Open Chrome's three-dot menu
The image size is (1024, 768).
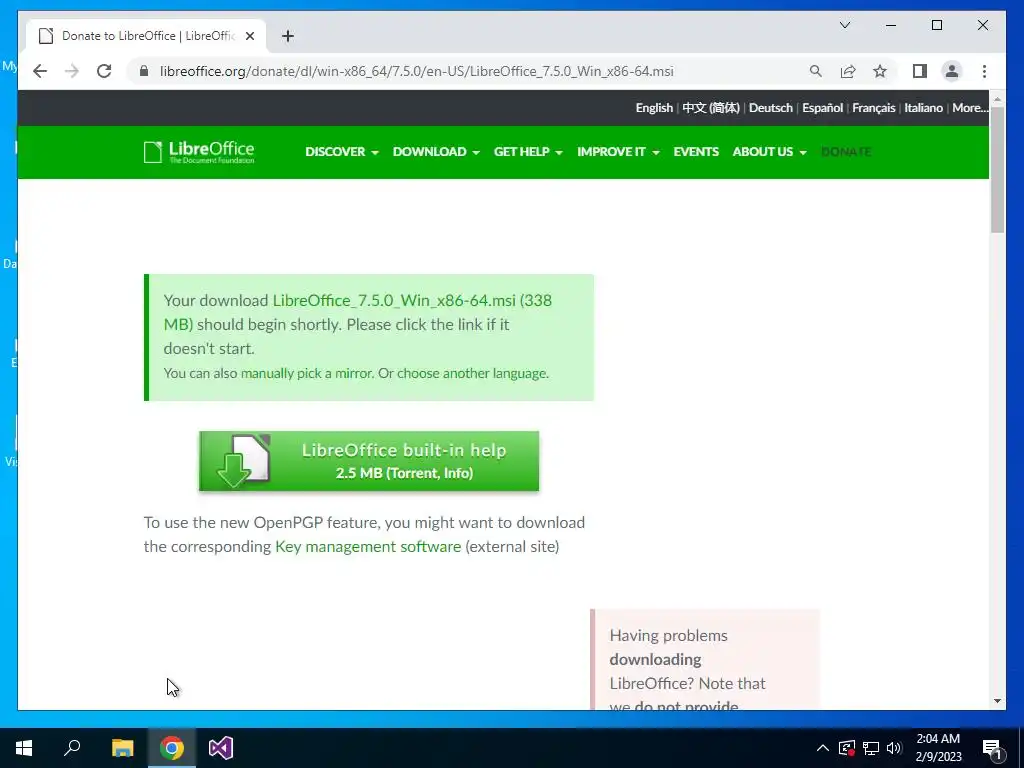point(984,71)
